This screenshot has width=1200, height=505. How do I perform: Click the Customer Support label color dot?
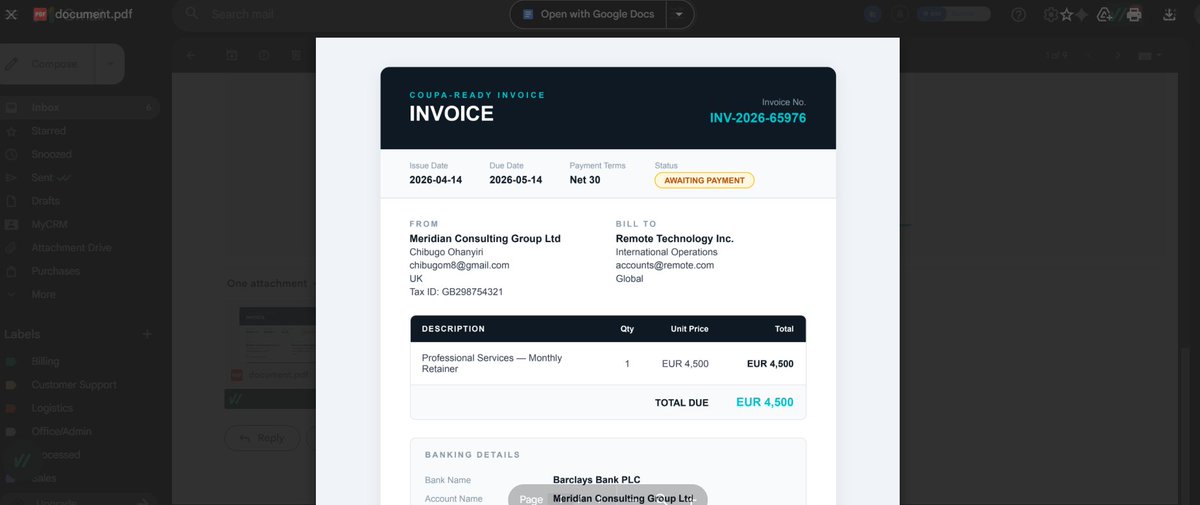tap(11, 384)
